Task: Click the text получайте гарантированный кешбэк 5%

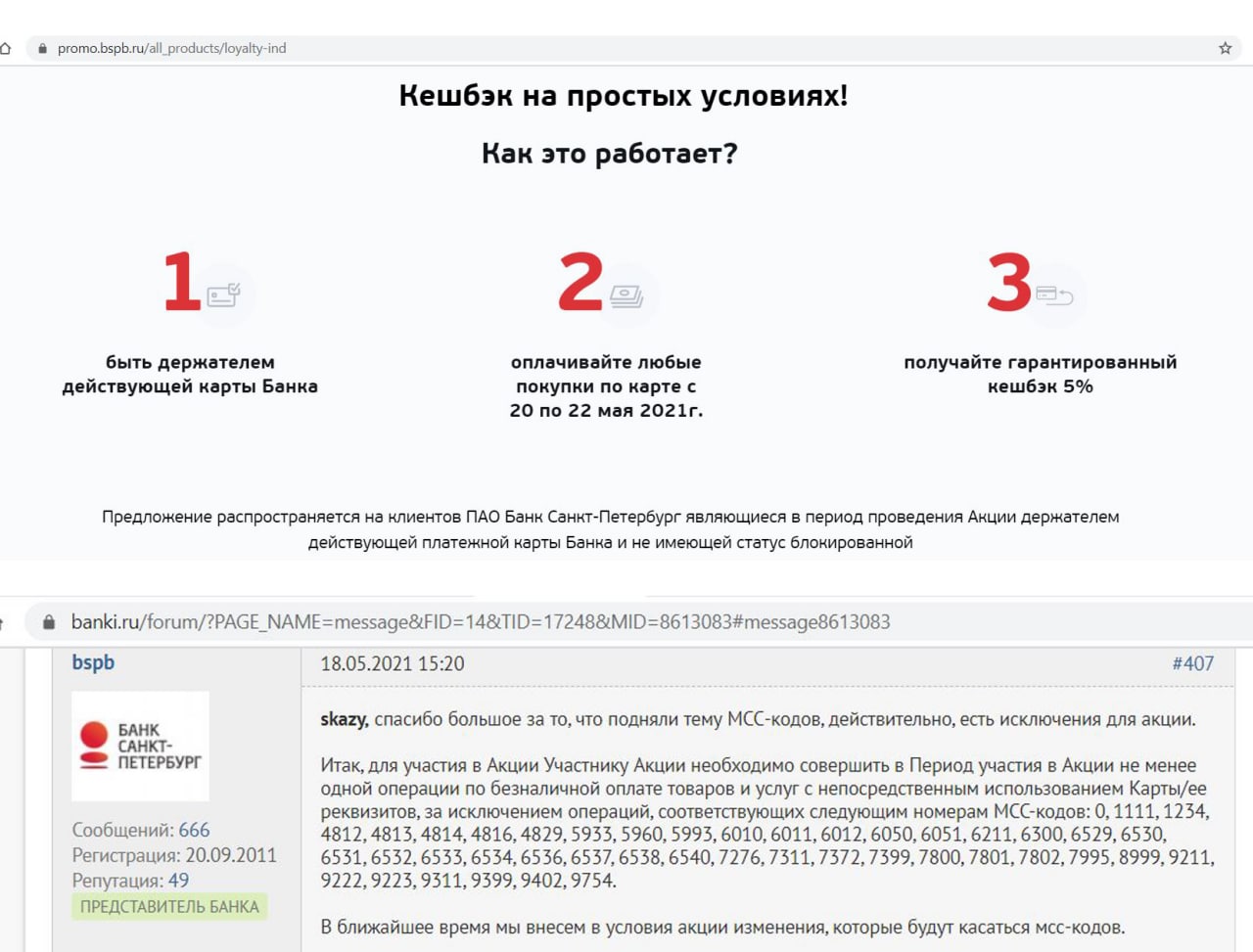Action: click(1041, 374)
